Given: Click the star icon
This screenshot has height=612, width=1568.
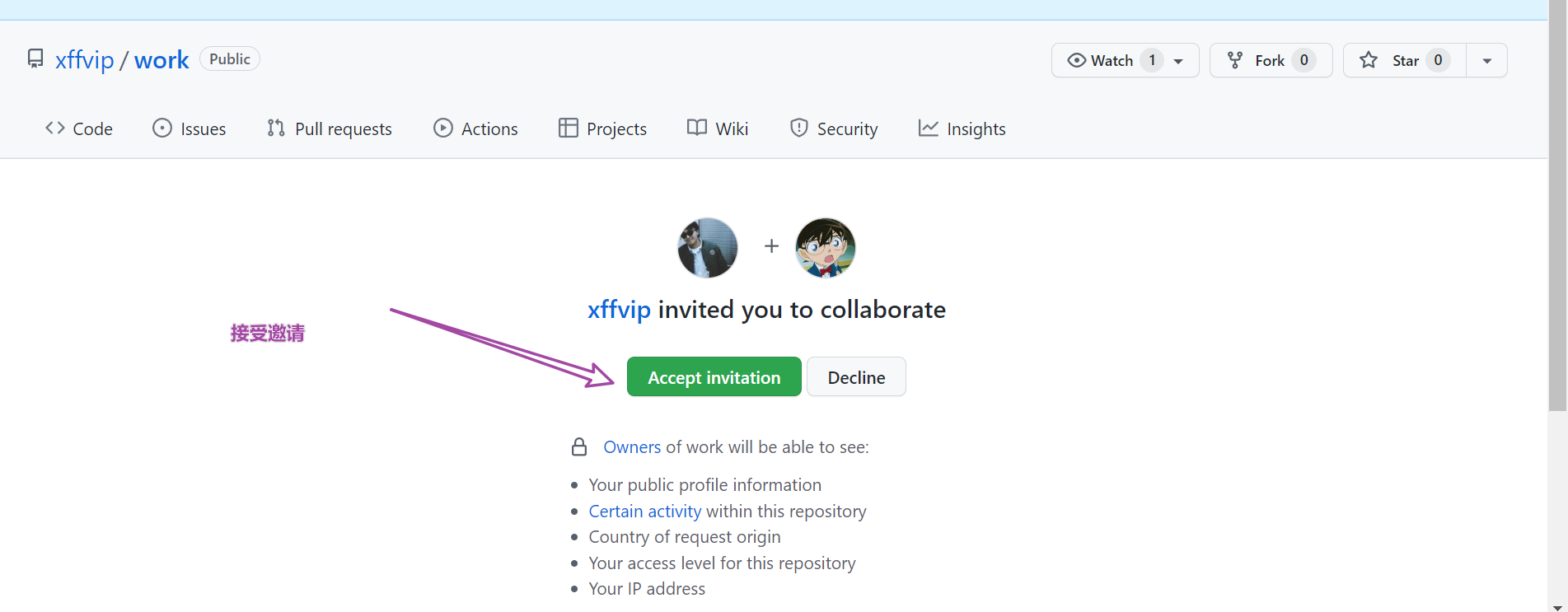Looking at the screenshot, I should coord(1369,60).
